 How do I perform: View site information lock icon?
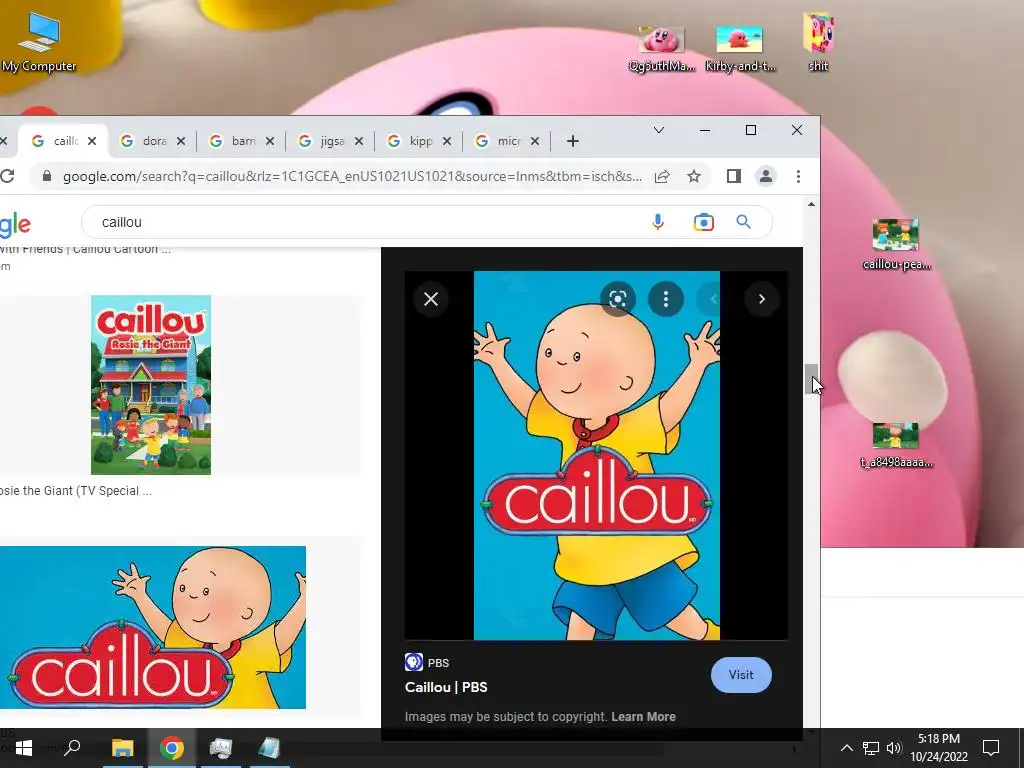point(46,176)
